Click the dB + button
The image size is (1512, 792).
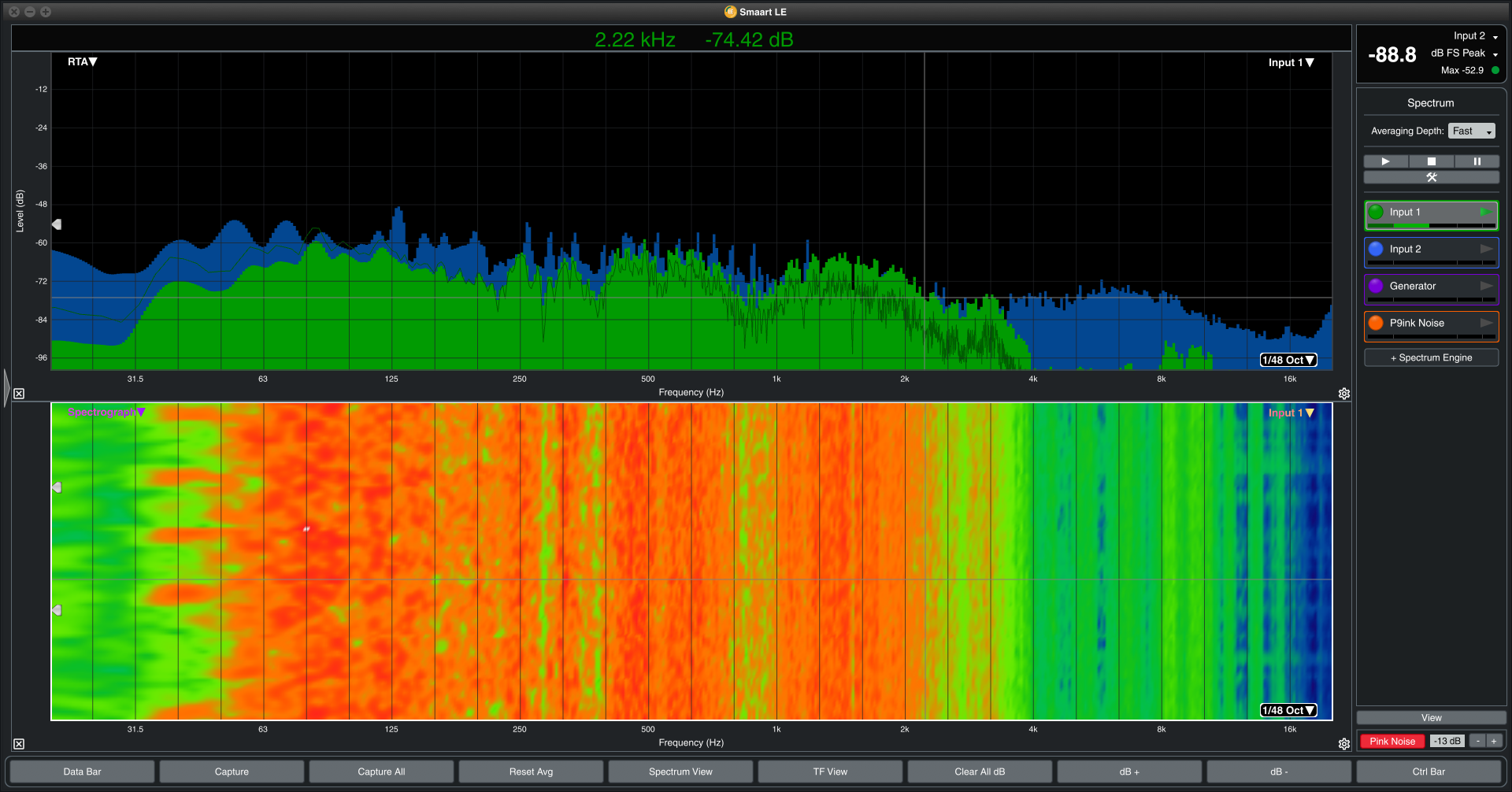point(1129,772)
